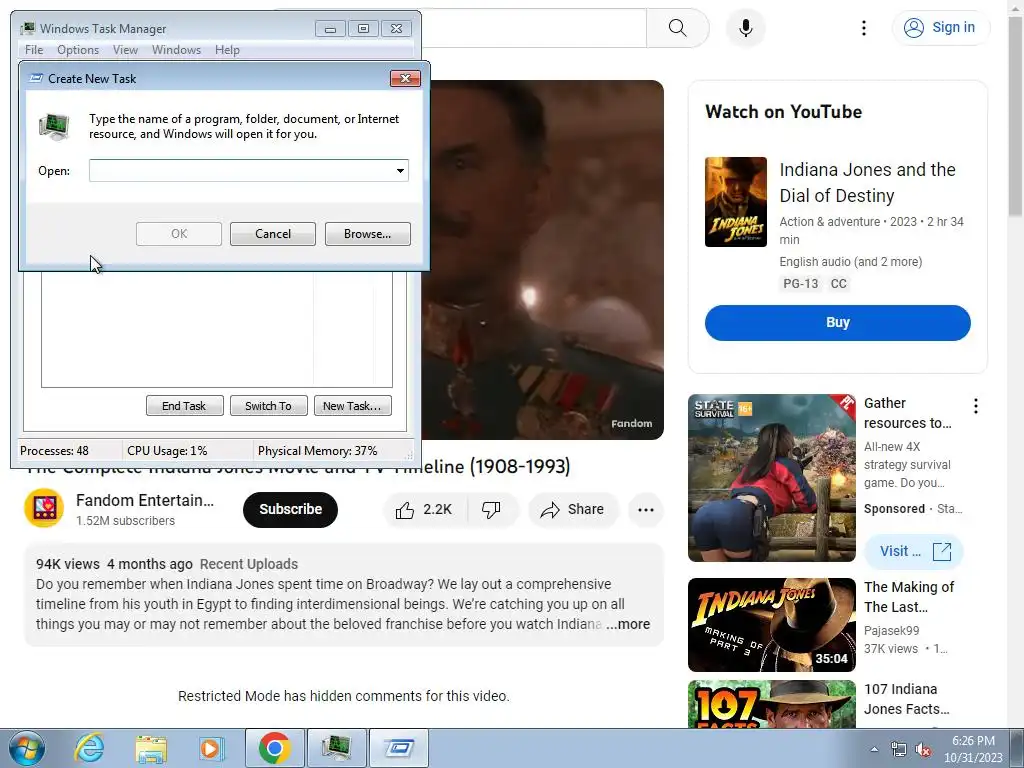
Task: Open the taskbar clock date
Action: tap(973, 749)
